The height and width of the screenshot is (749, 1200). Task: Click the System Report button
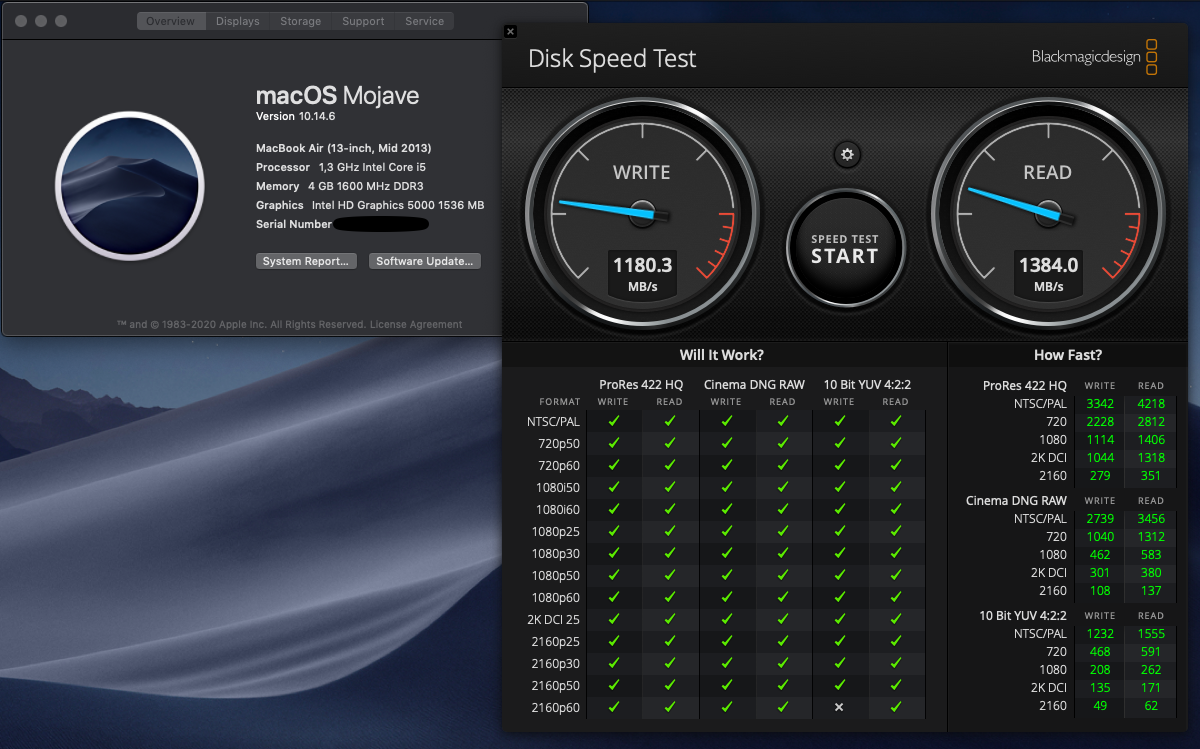(x=306, y=261)
